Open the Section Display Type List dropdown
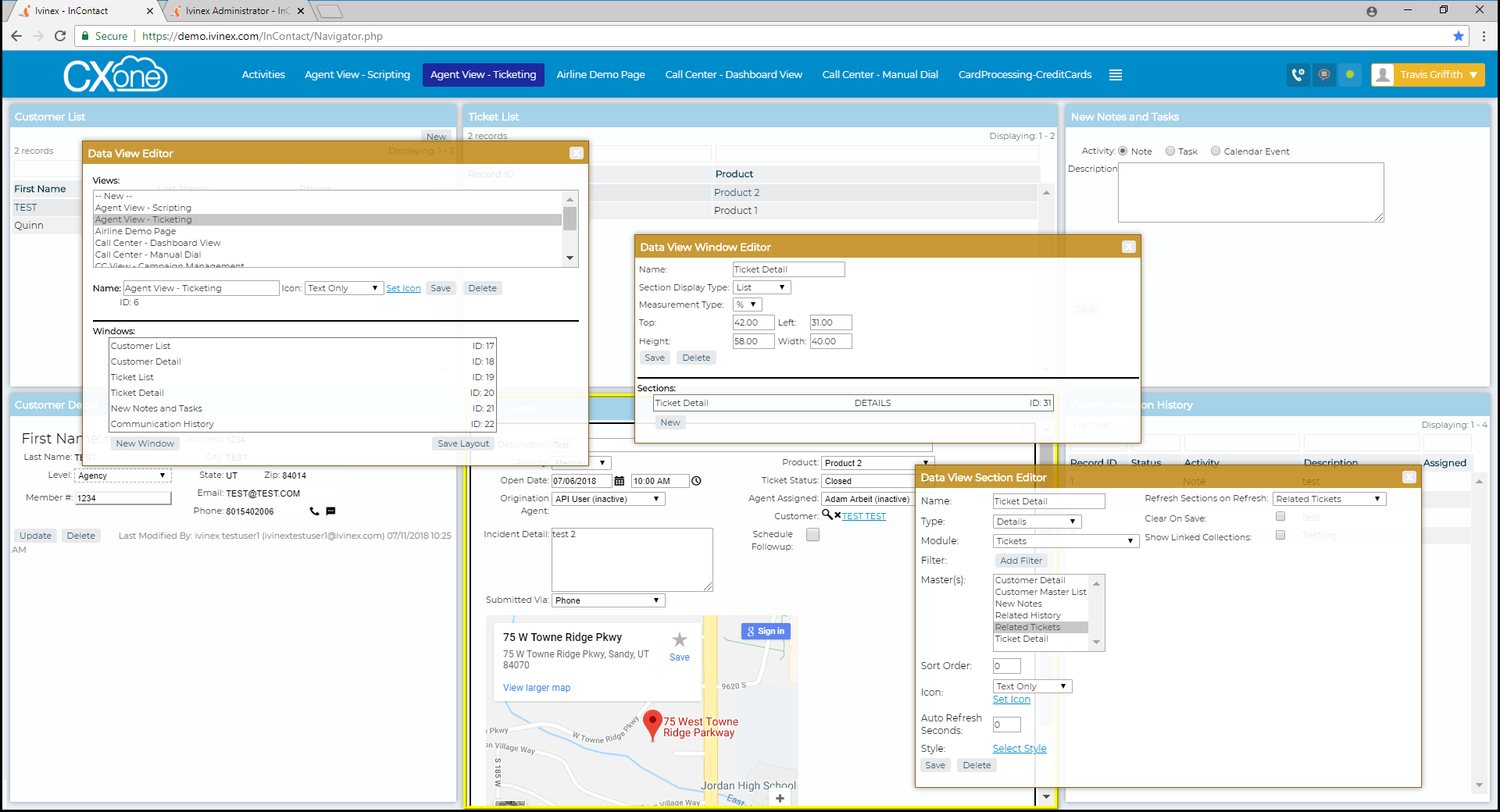This screenshot has height=812, width=1500. point(762,287)
